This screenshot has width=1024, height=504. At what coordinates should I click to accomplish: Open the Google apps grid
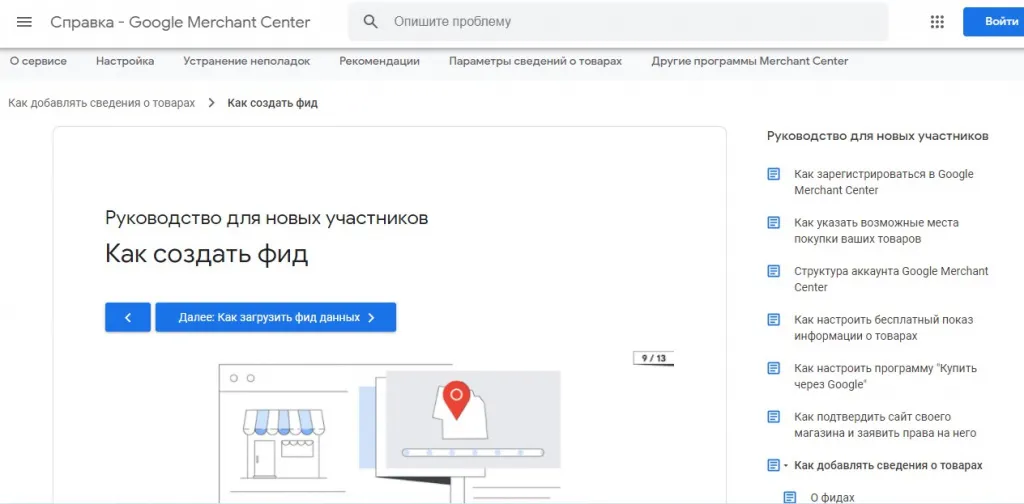tap(937, 22)
